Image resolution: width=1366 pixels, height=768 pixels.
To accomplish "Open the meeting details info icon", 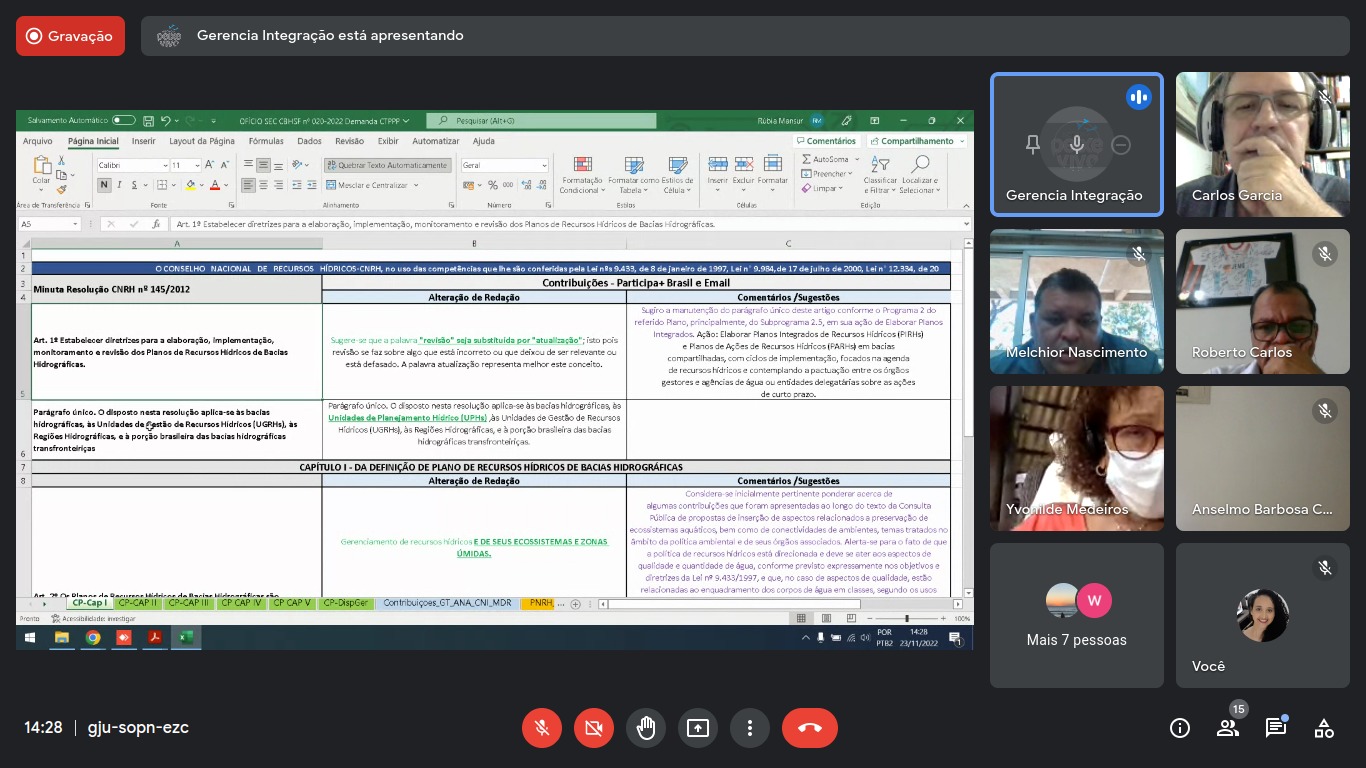I will pos(1180,728).
